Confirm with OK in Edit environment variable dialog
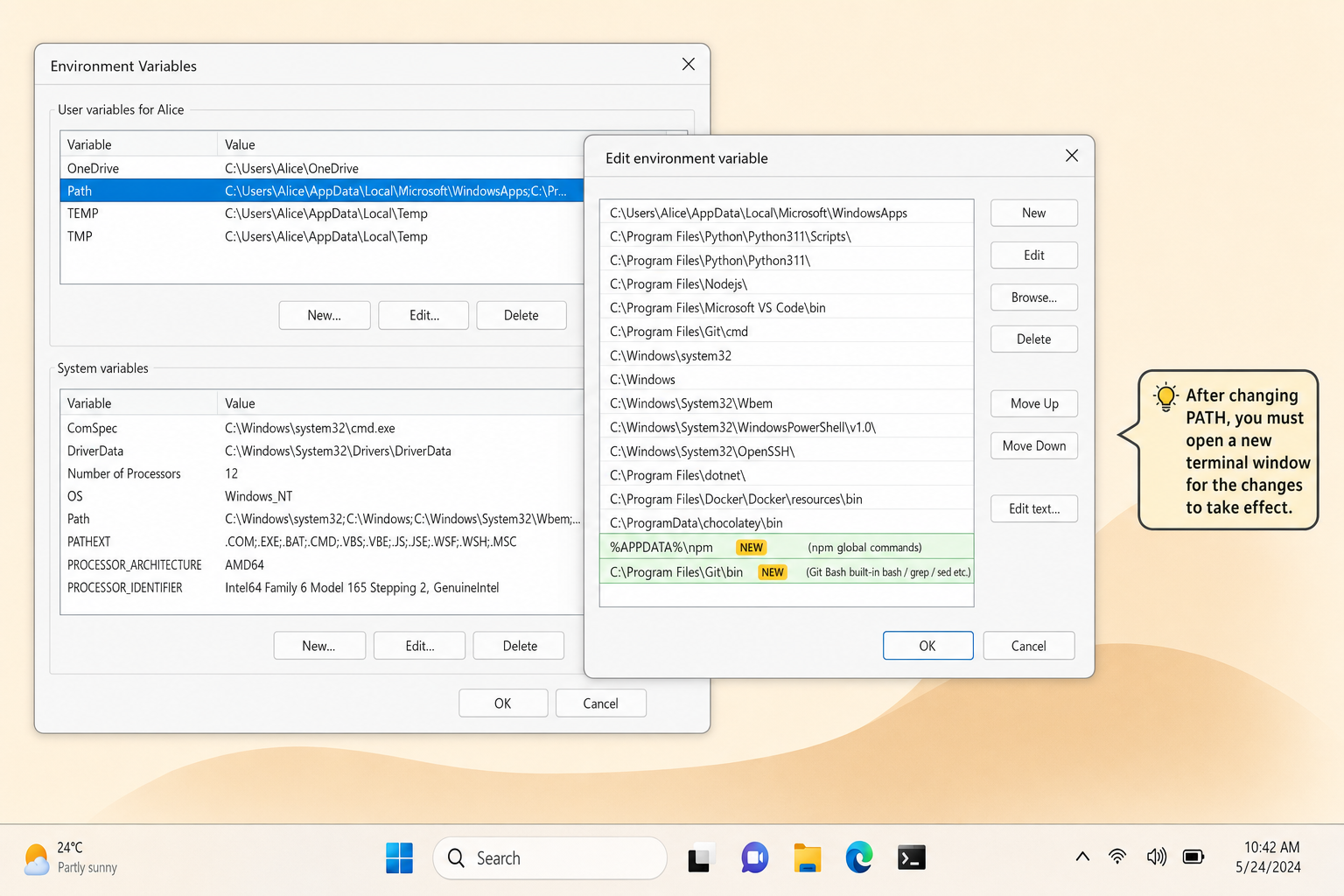This screenshot has width=1344, height=896. pyautogui.click(x=927, y=646)
